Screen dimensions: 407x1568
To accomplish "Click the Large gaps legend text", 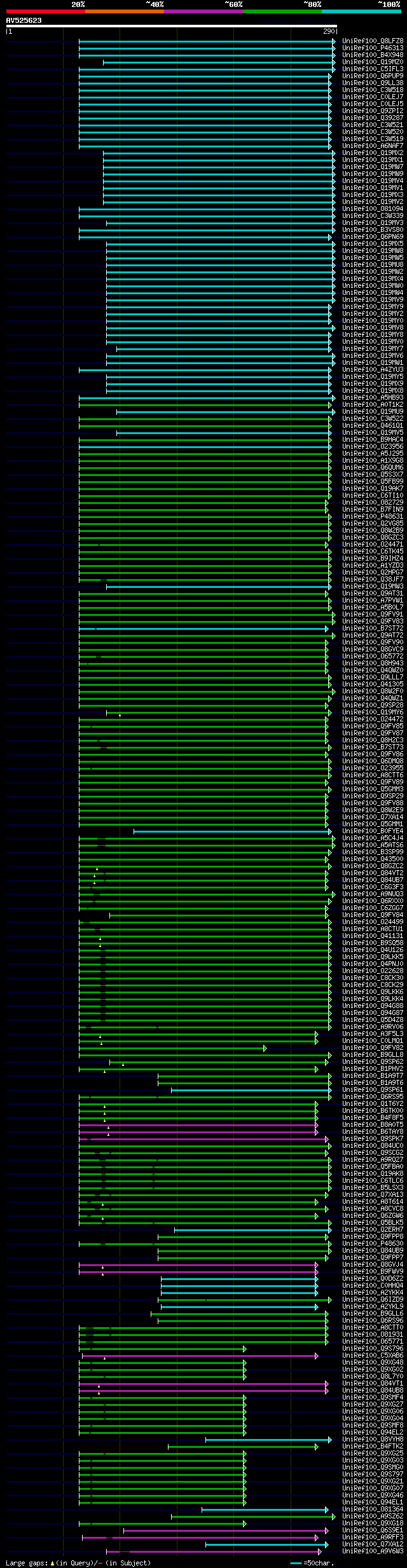I will click(x=78, y=1562).
